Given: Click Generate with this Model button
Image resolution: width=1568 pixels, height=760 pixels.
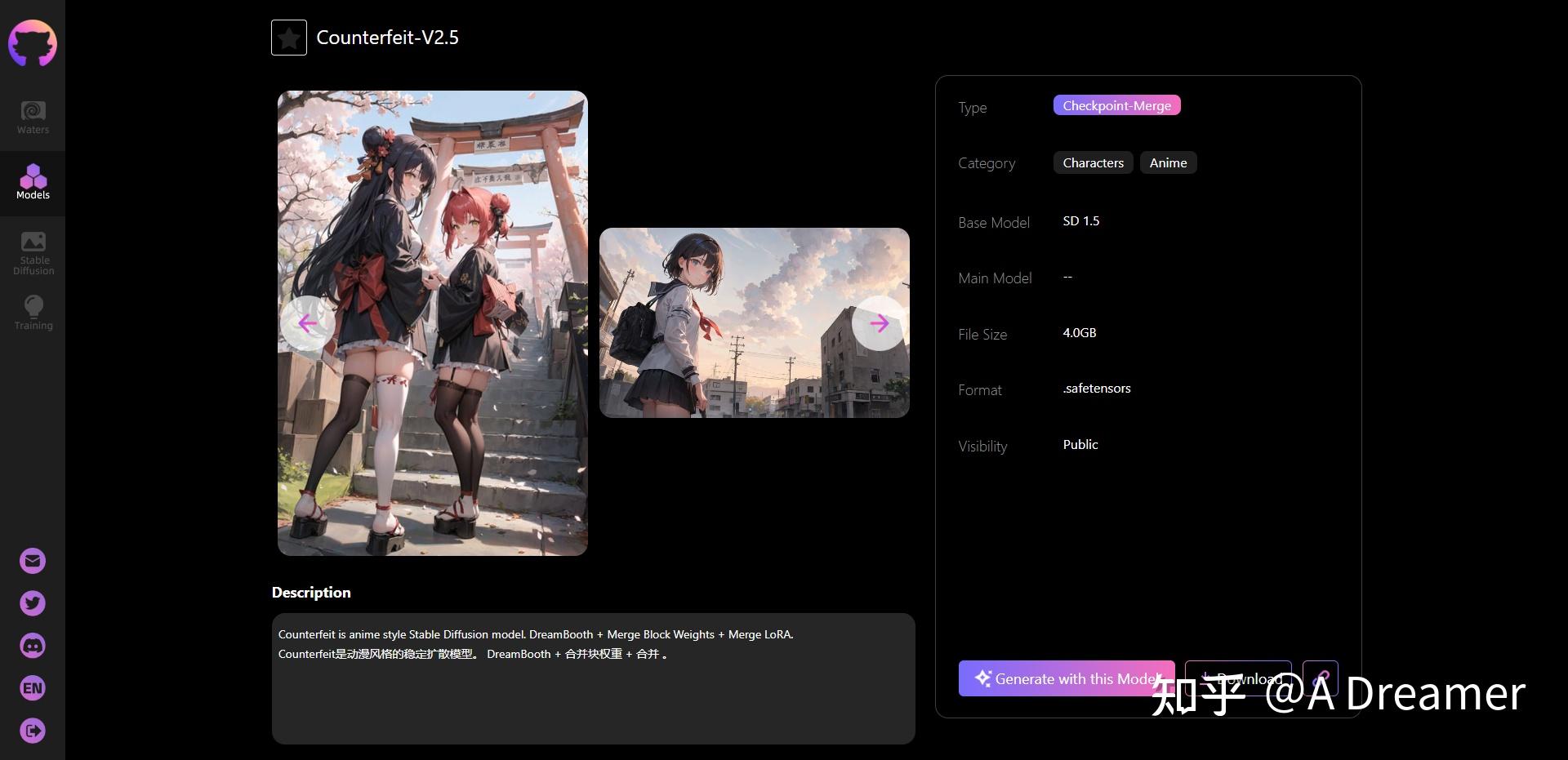Looking at the screenshot, I should [1067, 678].
